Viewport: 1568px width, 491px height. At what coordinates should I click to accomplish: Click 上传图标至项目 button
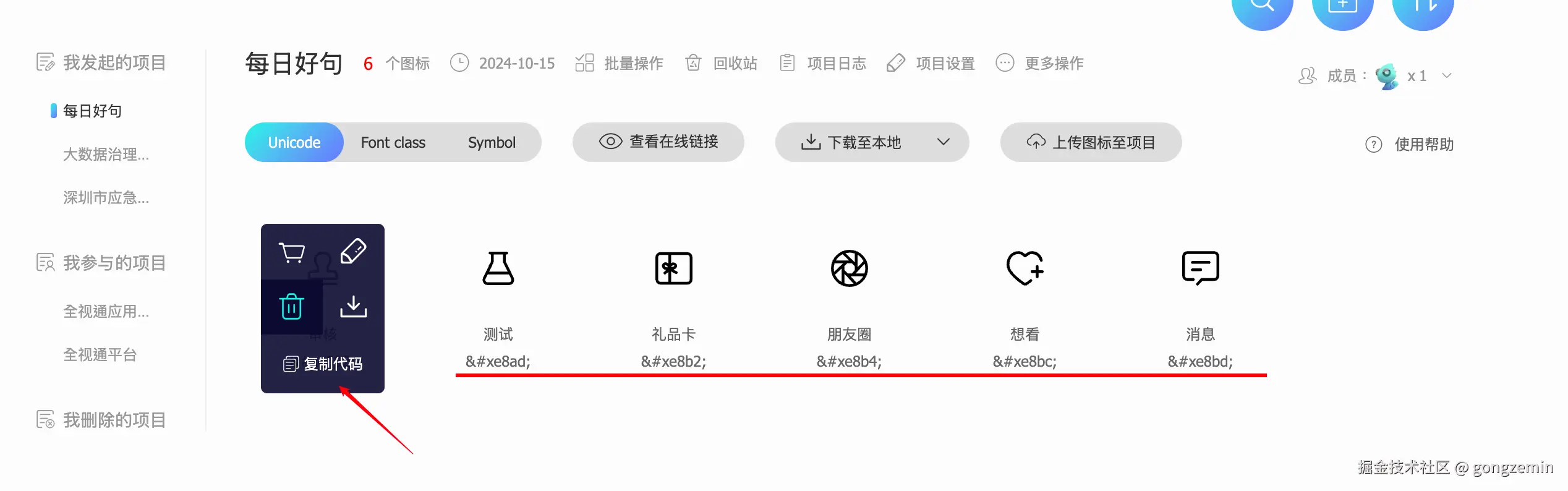point(1091,142)
